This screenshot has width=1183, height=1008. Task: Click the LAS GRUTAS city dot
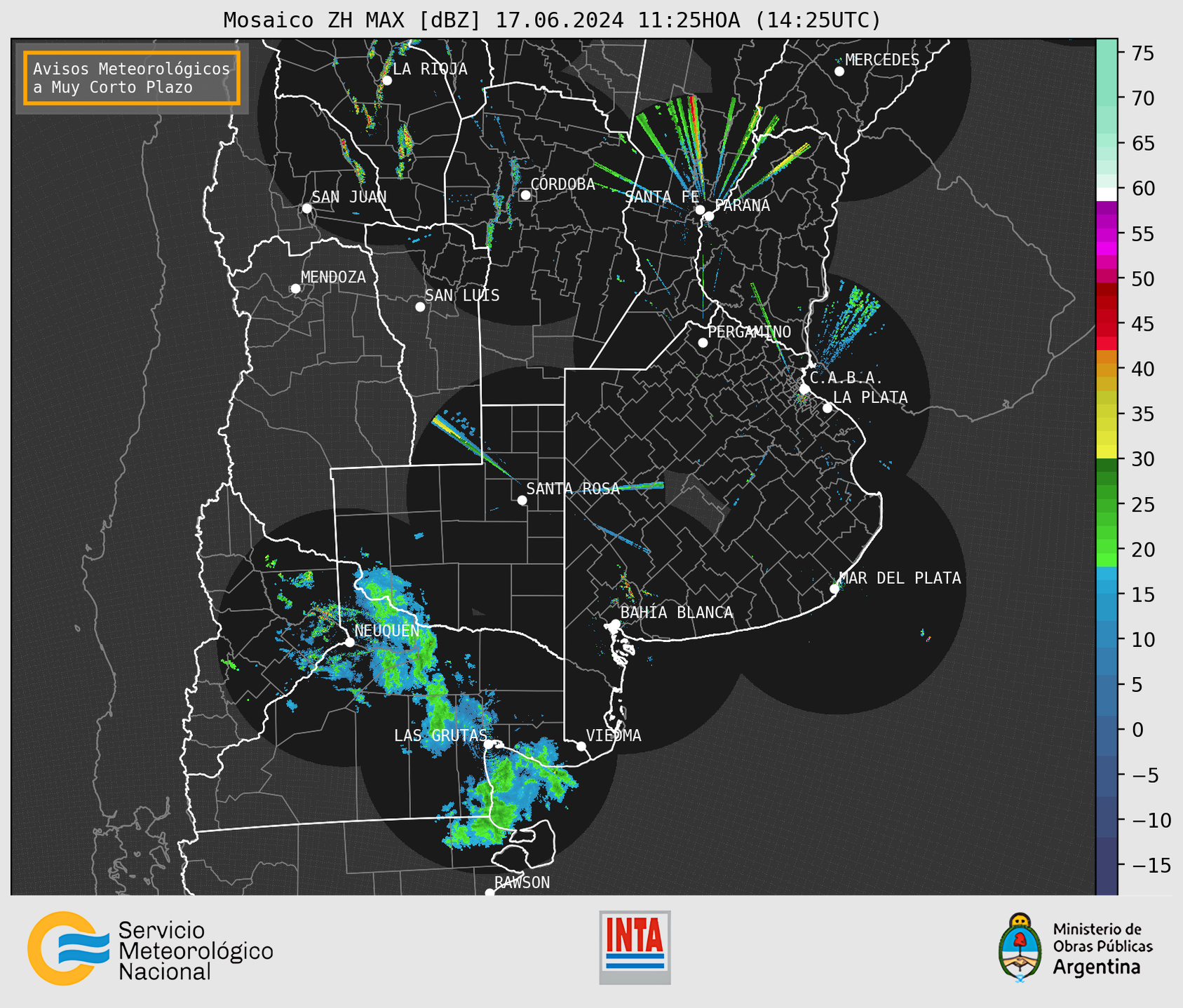point(489,744)
